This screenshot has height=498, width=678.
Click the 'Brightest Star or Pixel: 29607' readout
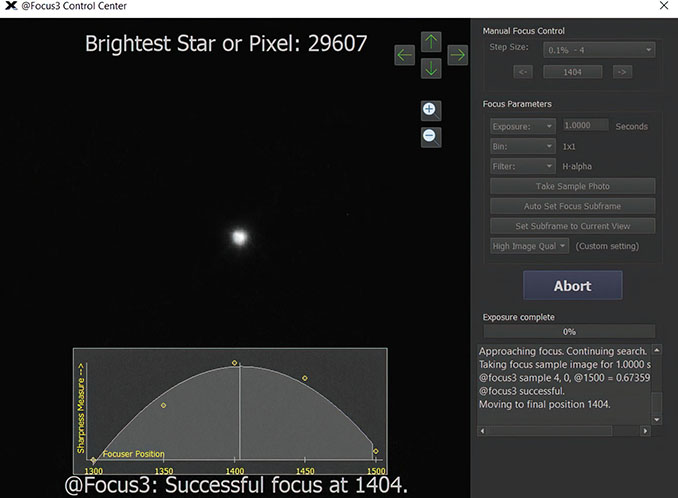pyautogui.click(x=226, y=44)
